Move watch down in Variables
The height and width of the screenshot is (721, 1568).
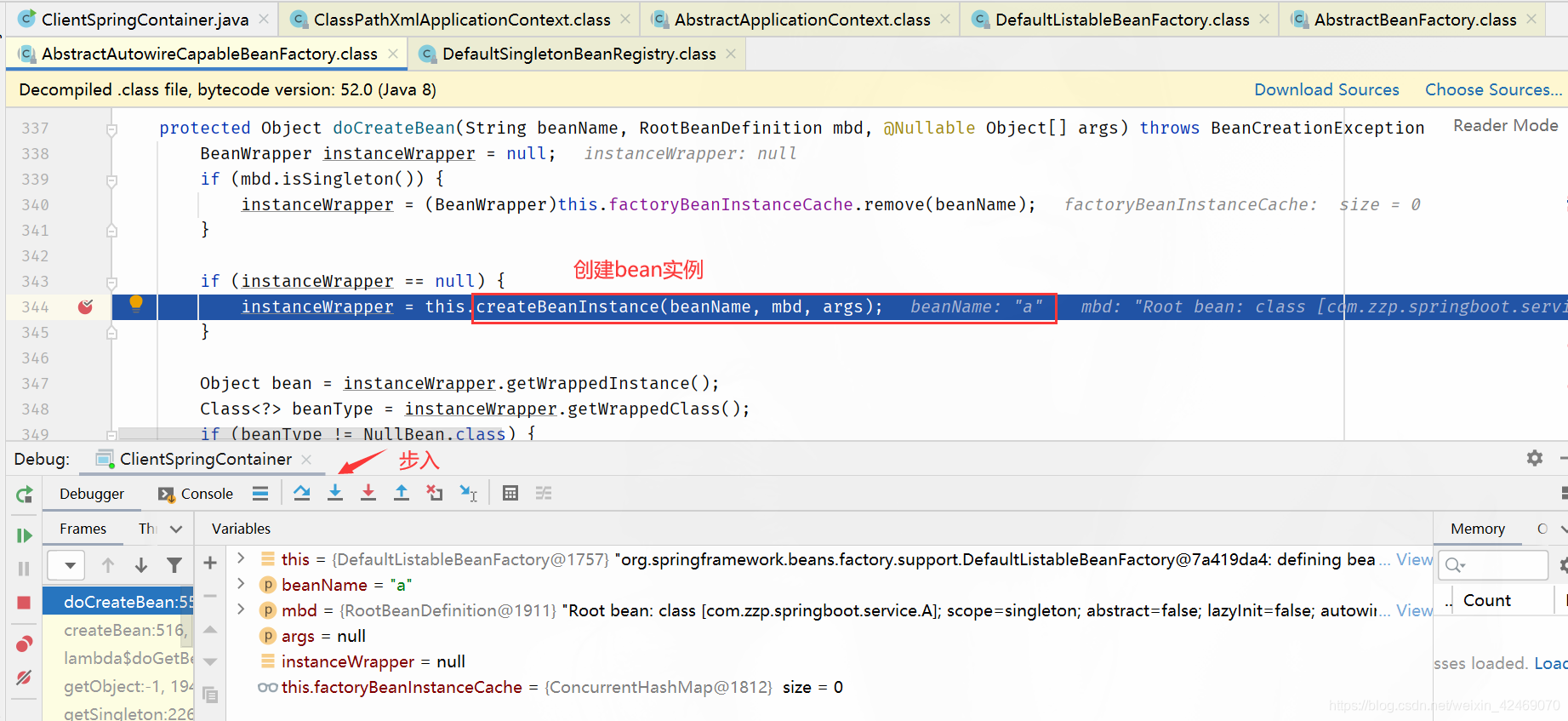coord(210,661)
